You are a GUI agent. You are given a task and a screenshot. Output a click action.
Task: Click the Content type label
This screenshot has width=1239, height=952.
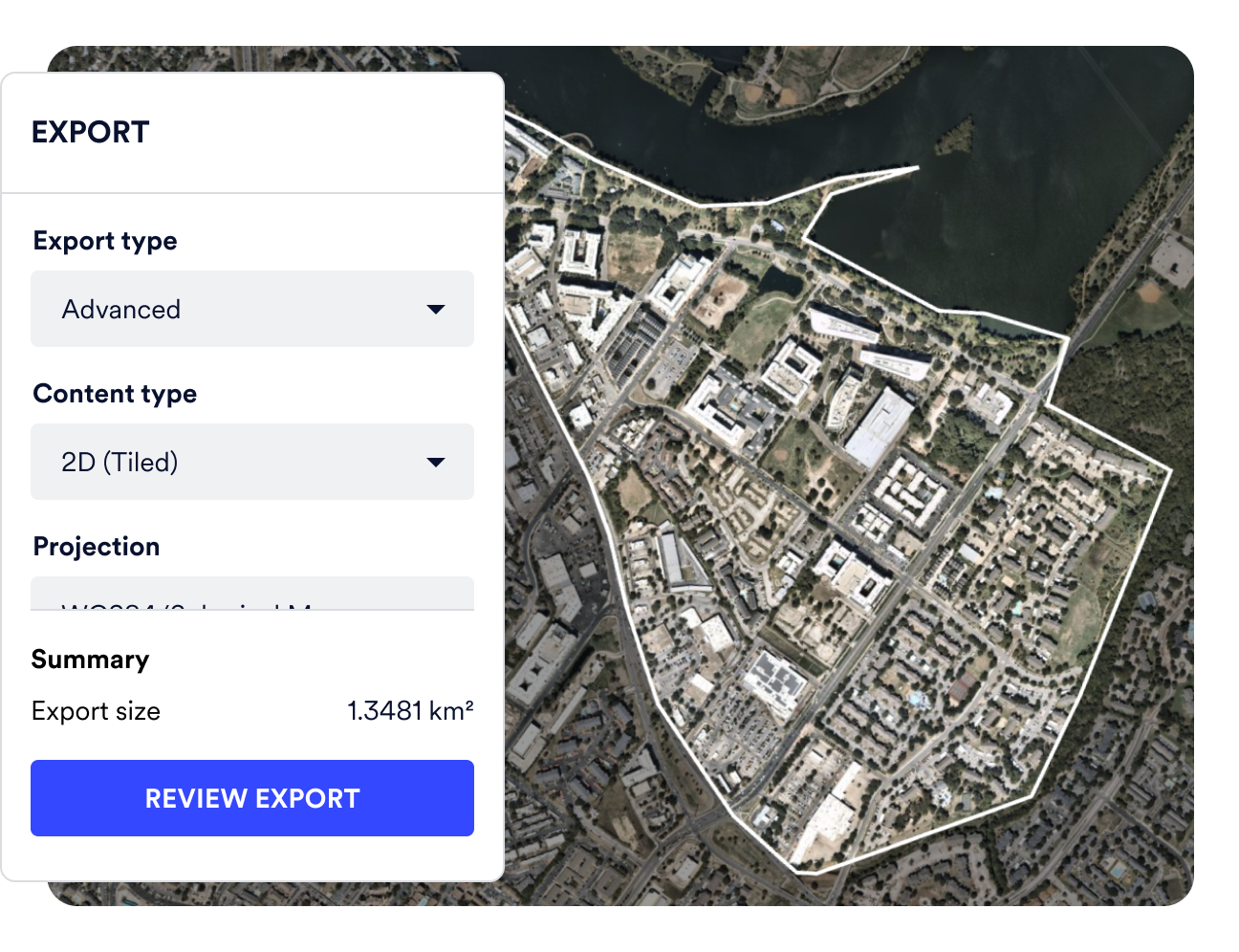[x=115, y=393]
